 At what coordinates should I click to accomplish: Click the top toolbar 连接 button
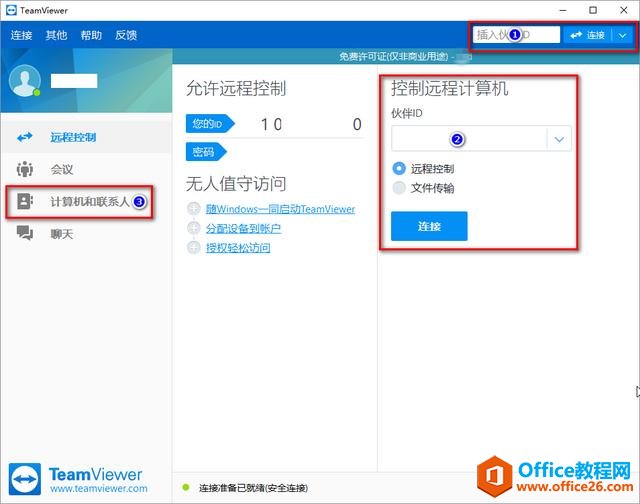[x=588, y=36]
